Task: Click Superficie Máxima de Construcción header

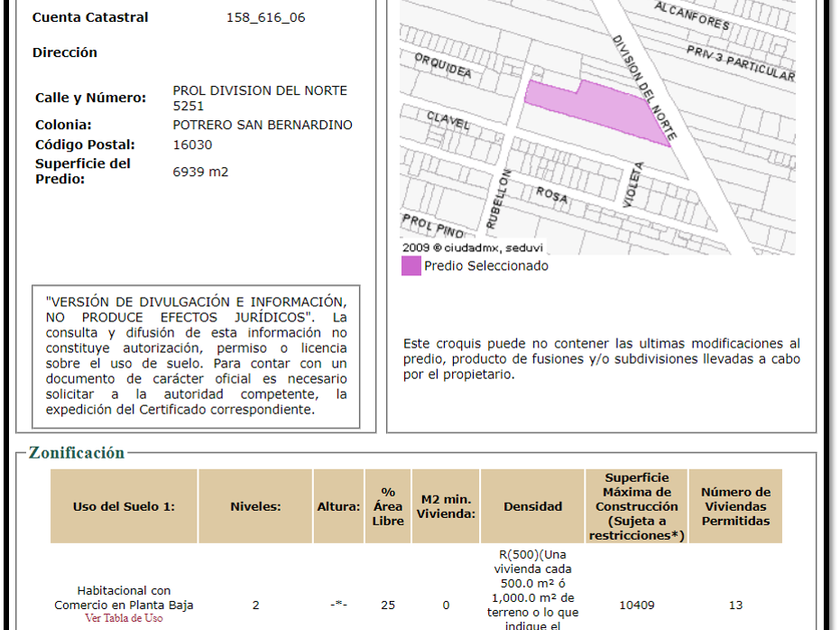Action: pyautogui.click(x=636, y=506)
